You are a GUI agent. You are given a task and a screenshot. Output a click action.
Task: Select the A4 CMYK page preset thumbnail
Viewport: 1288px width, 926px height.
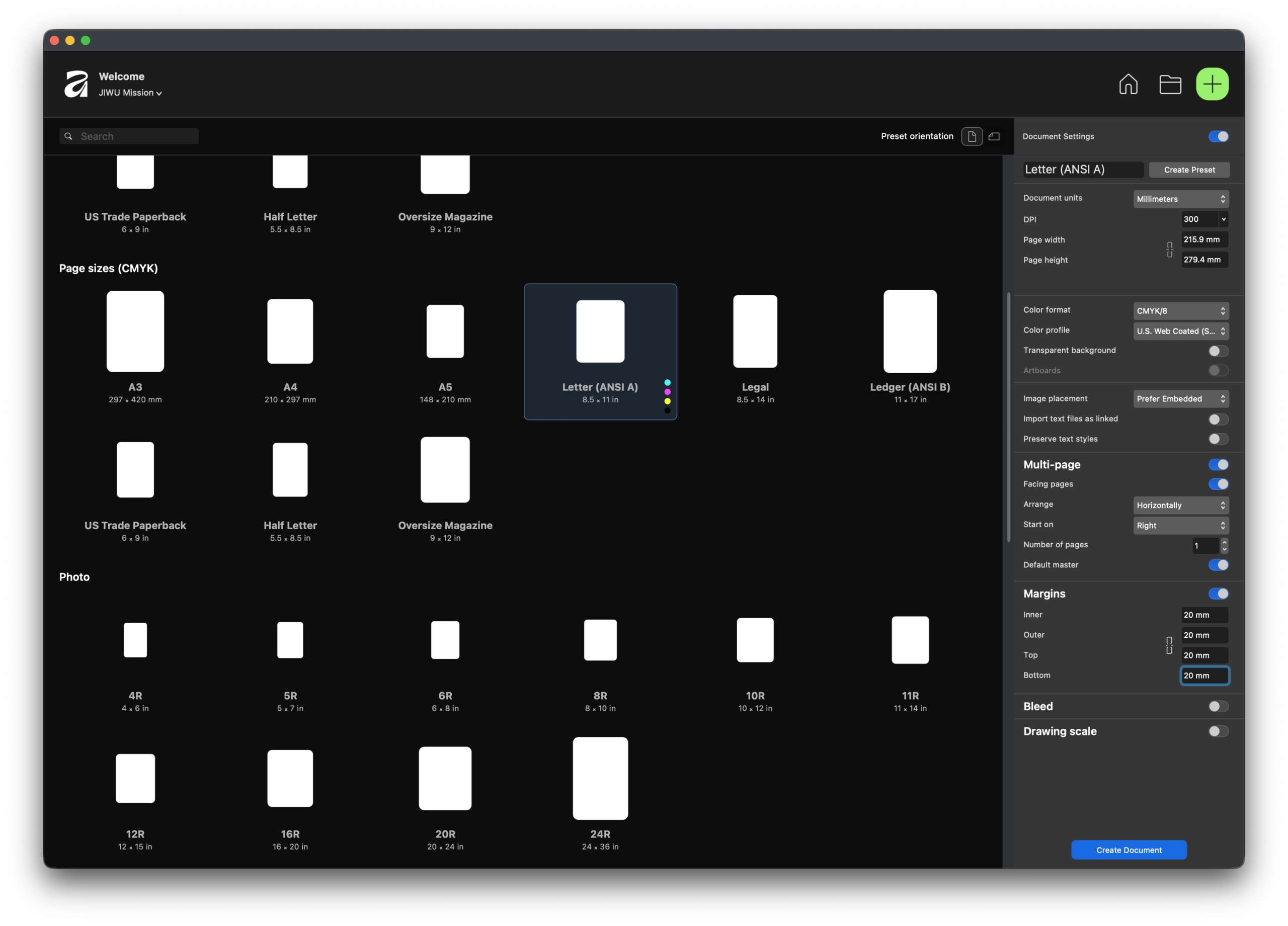pyautogui.click(x=290, y=331)
